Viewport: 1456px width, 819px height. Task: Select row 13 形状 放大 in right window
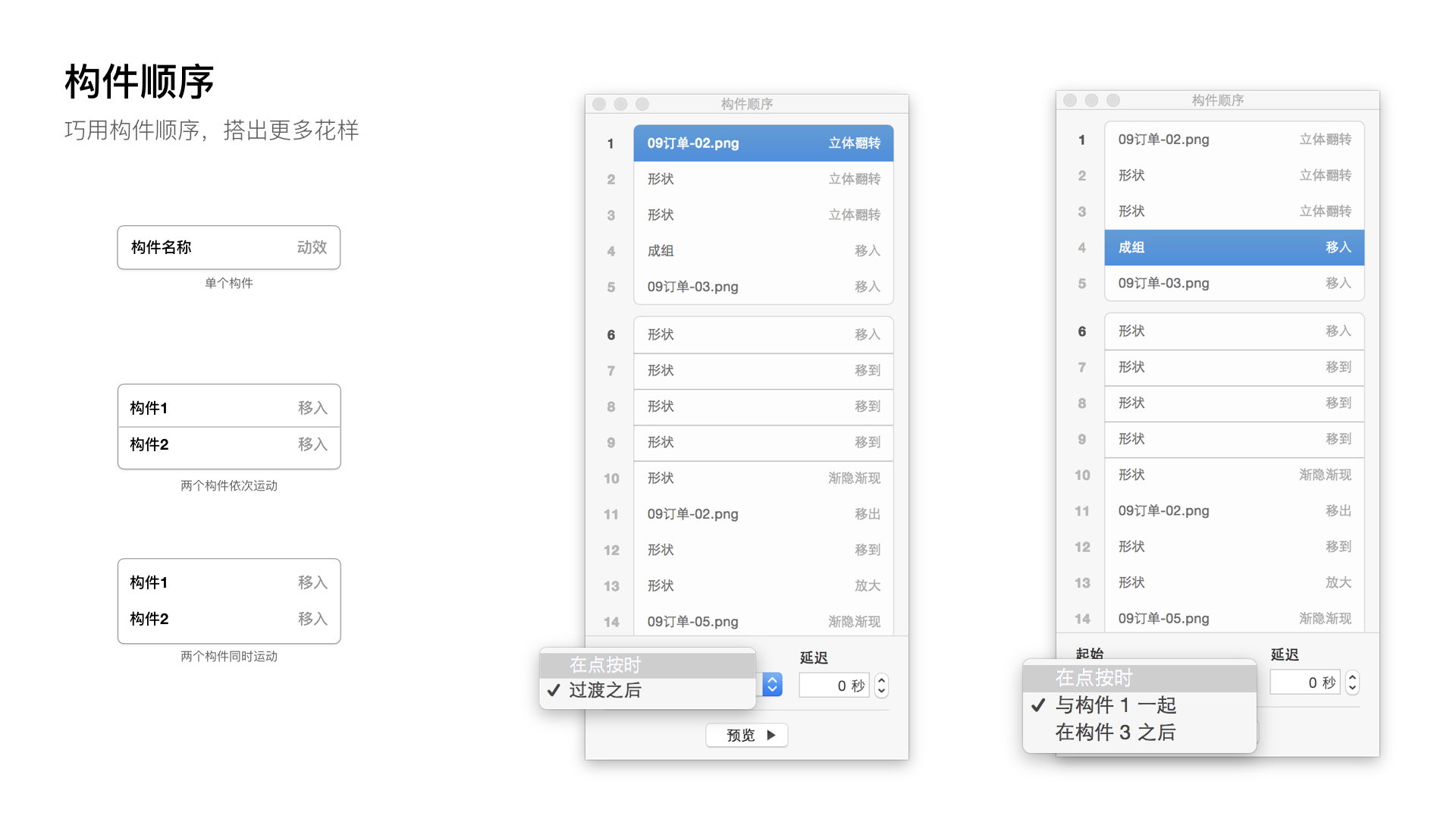(x=1234, y=582)
